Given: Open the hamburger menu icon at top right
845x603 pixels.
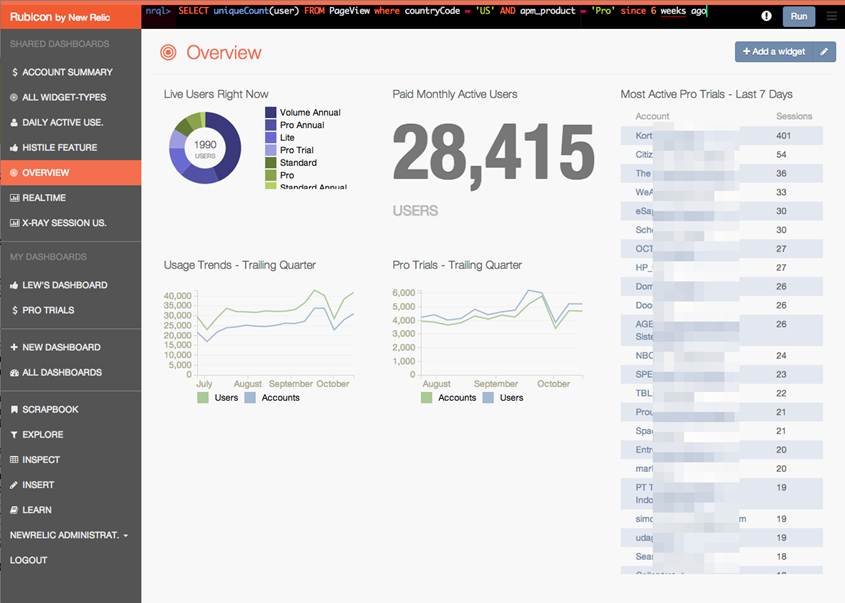Looking at the screenshot, I should tap(832, 16).
